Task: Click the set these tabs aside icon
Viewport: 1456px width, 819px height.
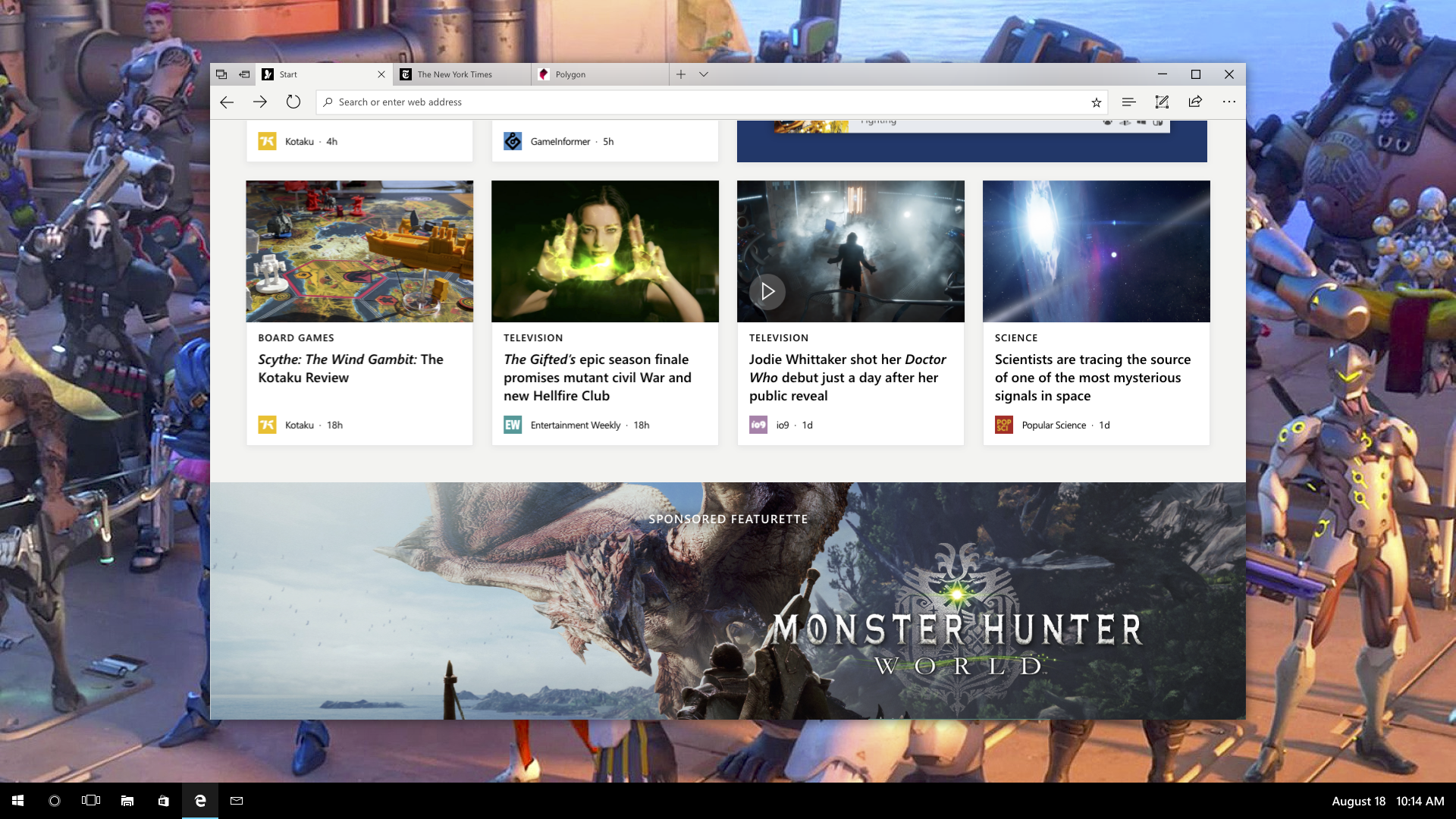Action: pyautogui.click(x=244, y=74)
